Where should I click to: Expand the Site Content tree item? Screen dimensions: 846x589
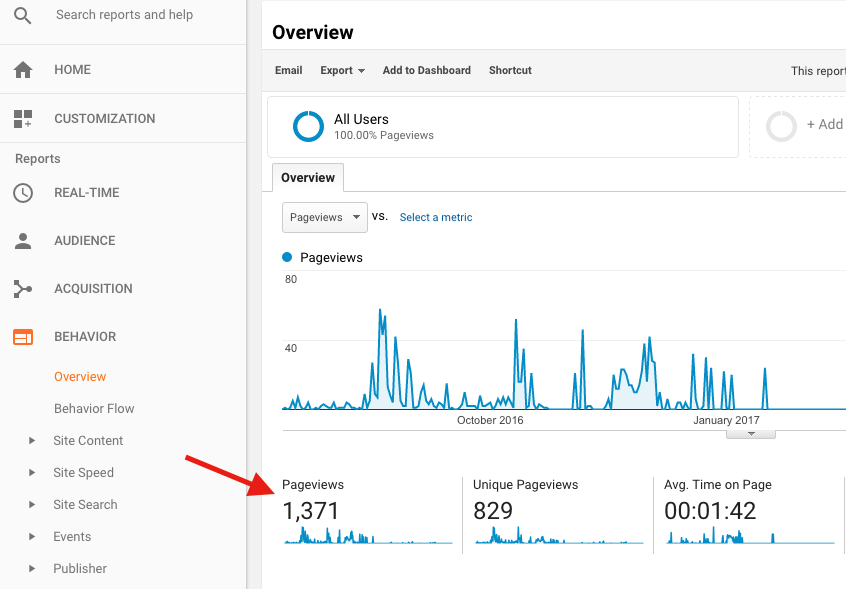[88, 440]
